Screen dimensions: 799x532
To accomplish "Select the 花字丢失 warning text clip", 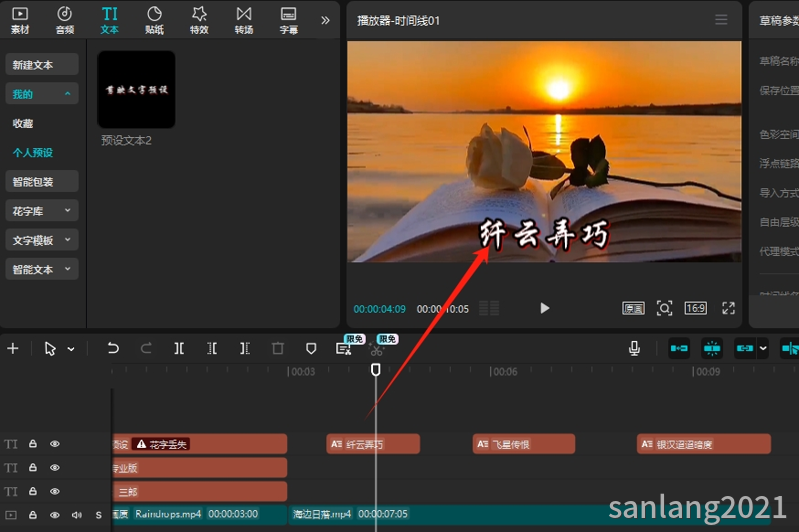I will click(x=199, y=444).
